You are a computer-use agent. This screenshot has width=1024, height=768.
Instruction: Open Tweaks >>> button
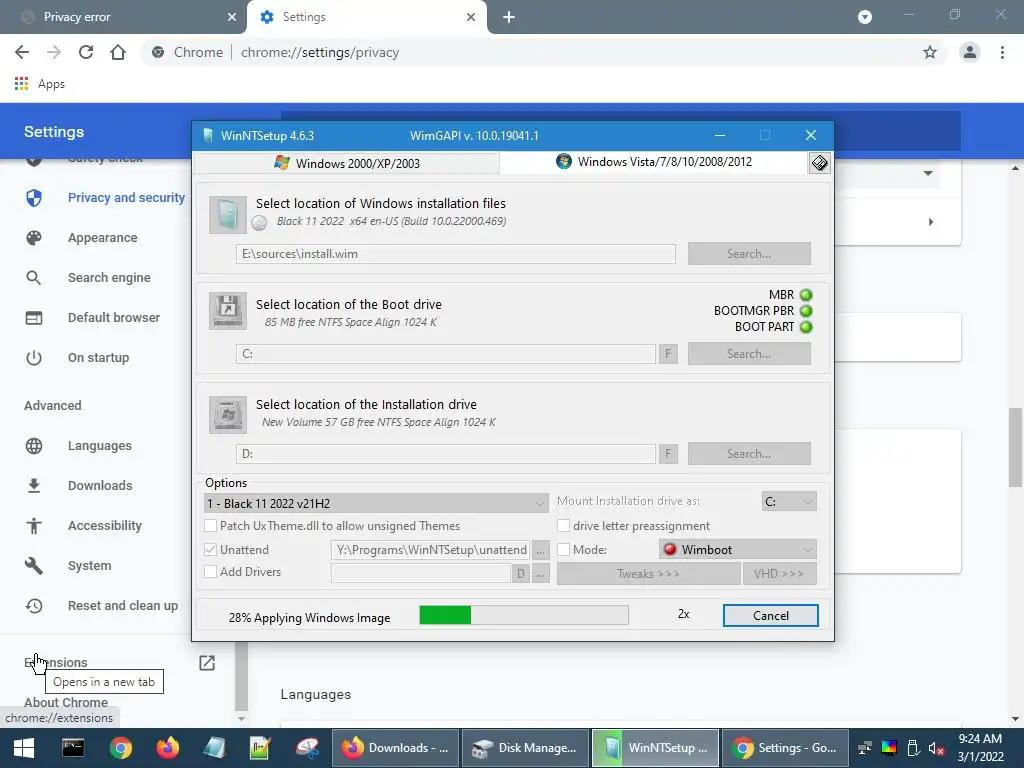648,573
